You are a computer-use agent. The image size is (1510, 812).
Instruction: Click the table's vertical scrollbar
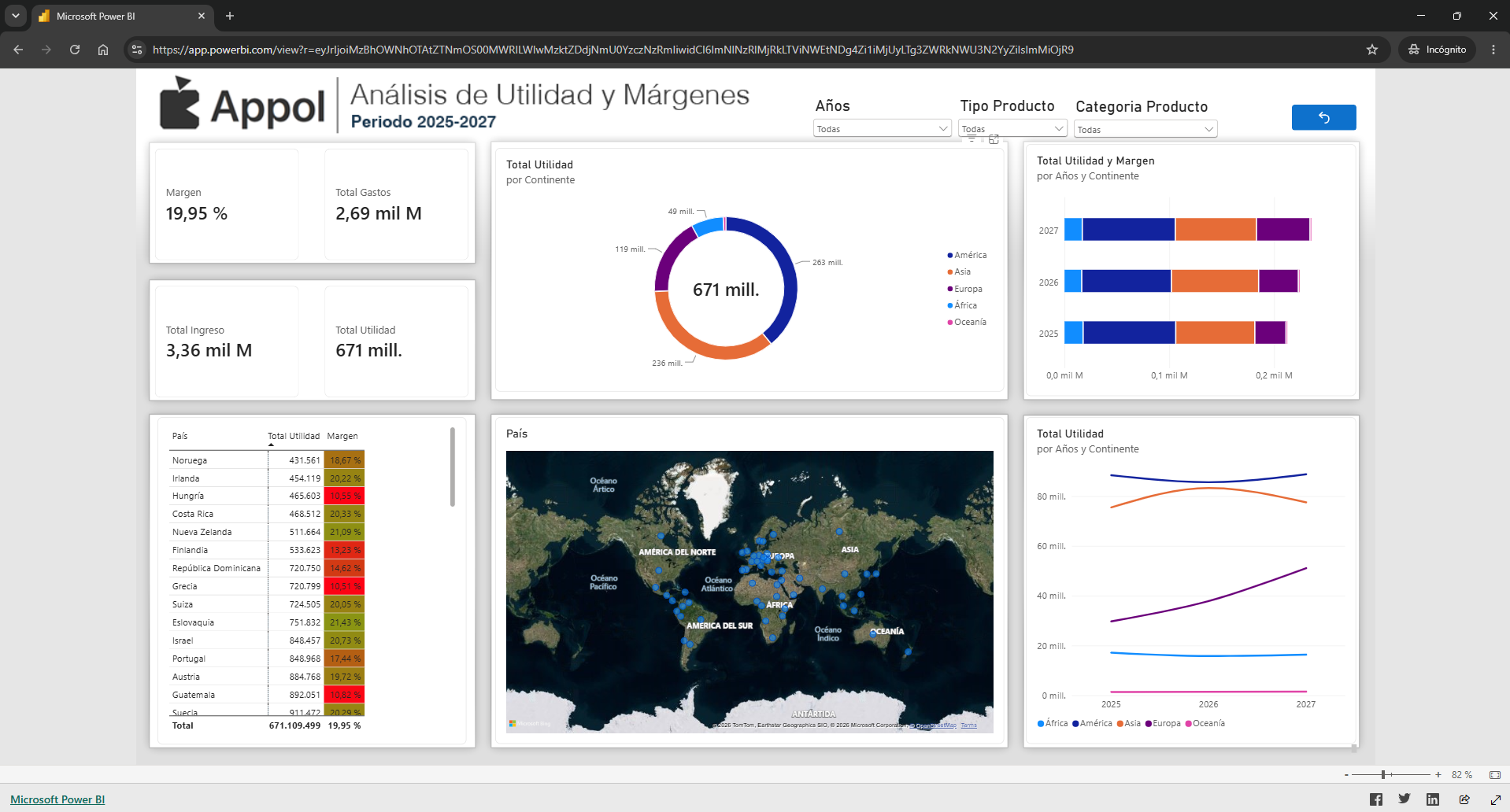[x=453, y=467]
